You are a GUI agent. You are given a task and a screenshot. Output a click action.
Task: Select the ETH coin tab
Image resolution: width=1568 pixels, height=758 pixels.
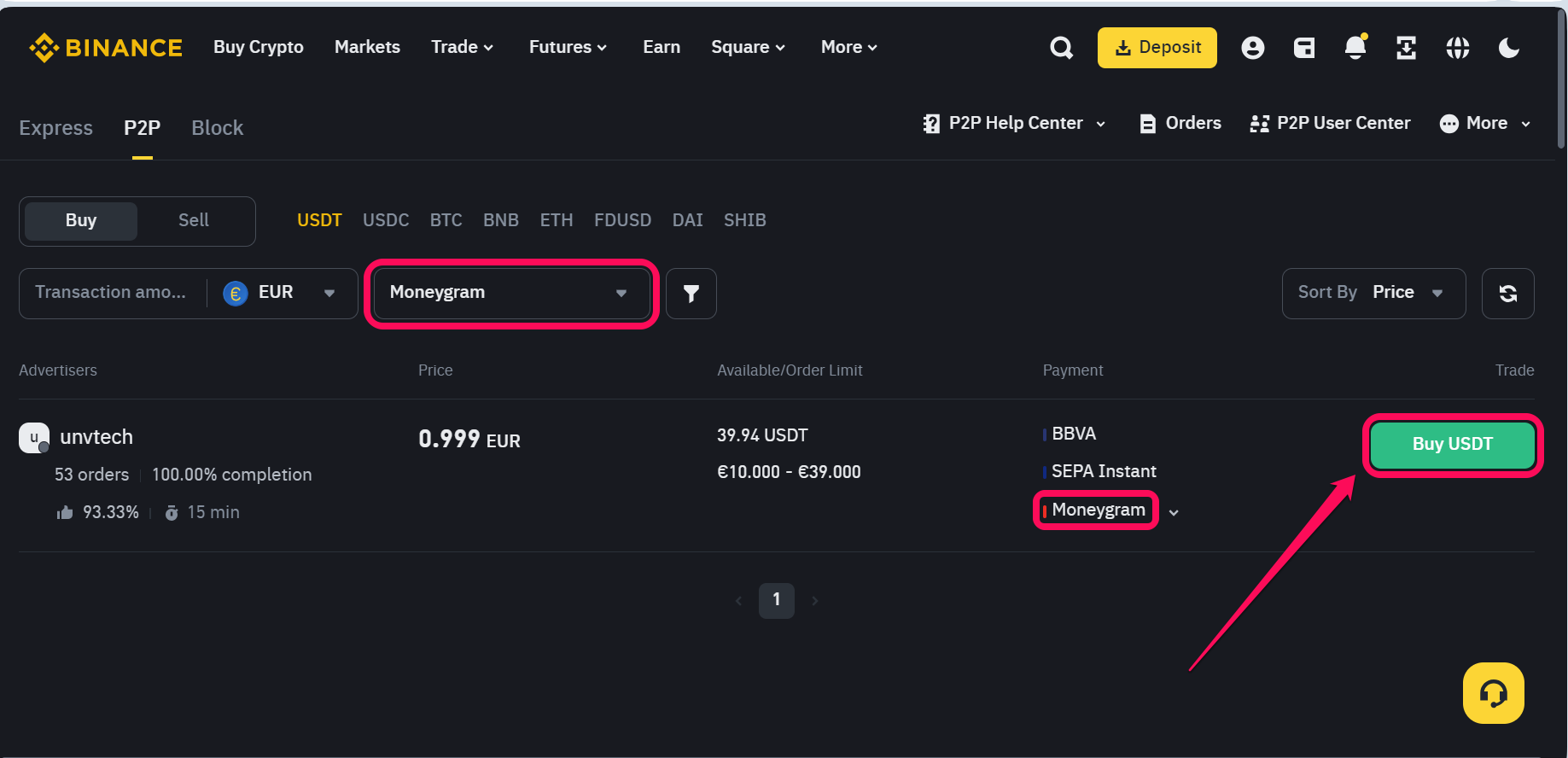click(557, 221)
